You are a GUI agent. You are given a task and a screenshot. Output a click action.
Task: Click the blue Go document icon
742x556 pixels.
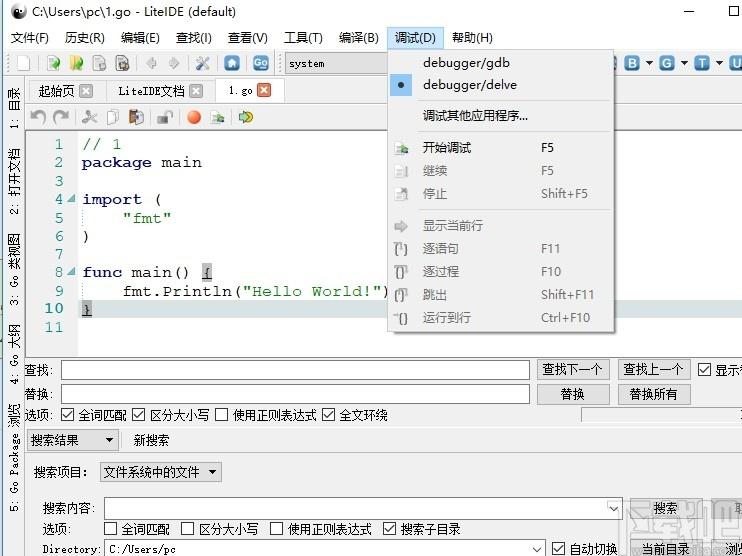(x=261, y=63)
